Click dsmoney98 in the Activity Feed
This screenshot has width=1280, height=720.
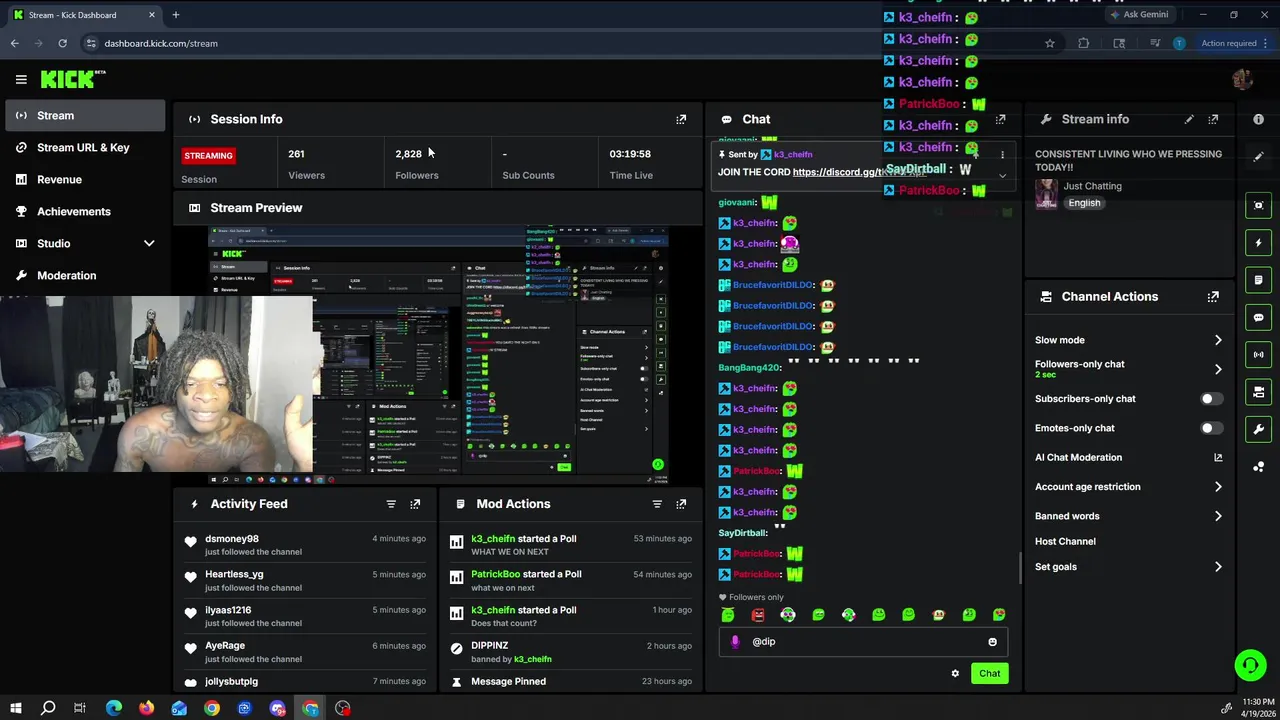pos(232,539)
